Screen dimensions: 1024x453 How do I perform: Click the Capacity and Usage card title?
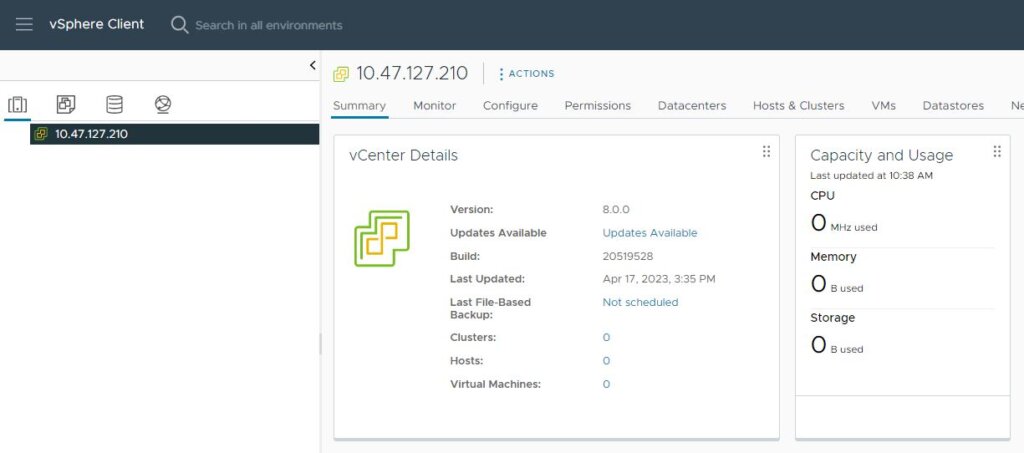[x=882, y=155]
